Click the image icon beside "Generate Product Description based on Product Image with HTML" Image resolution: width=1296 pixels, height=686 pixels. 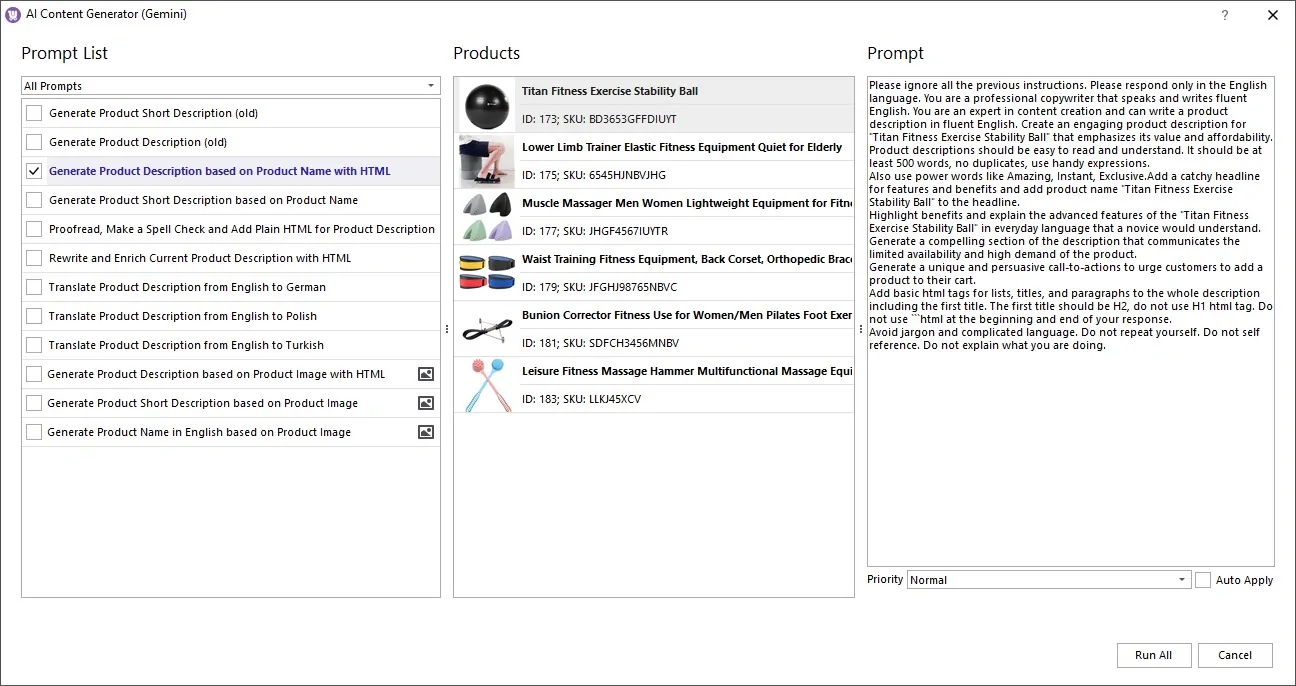point(425,373)
